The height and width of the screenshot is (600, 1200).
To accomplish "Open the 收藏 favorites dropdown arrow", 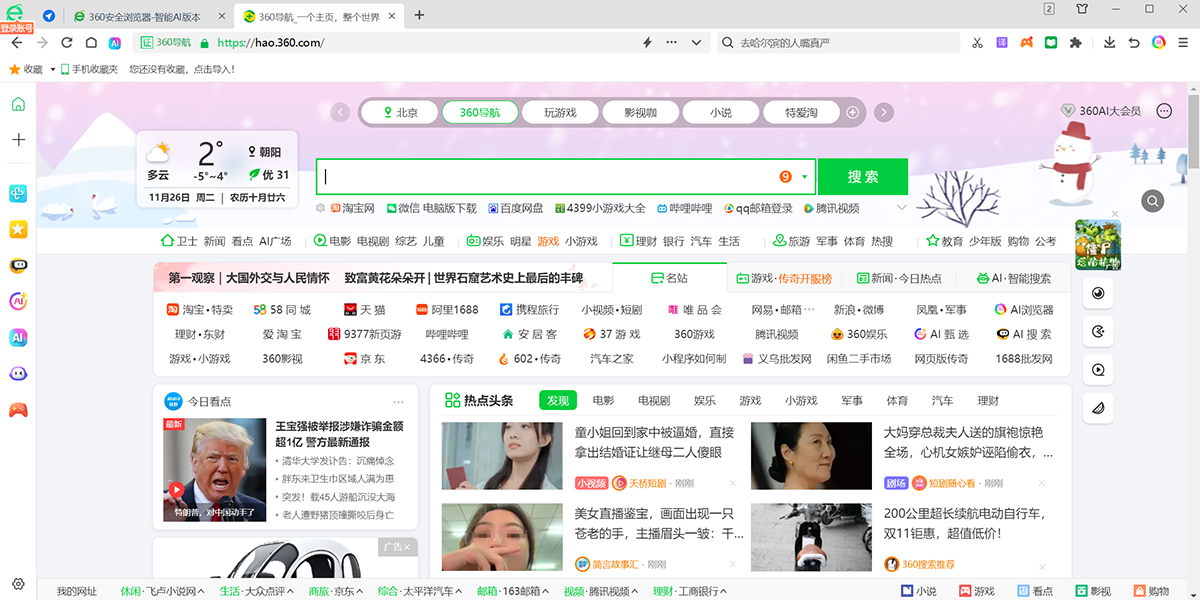I will pyautogui.click(x=51, y=70).
